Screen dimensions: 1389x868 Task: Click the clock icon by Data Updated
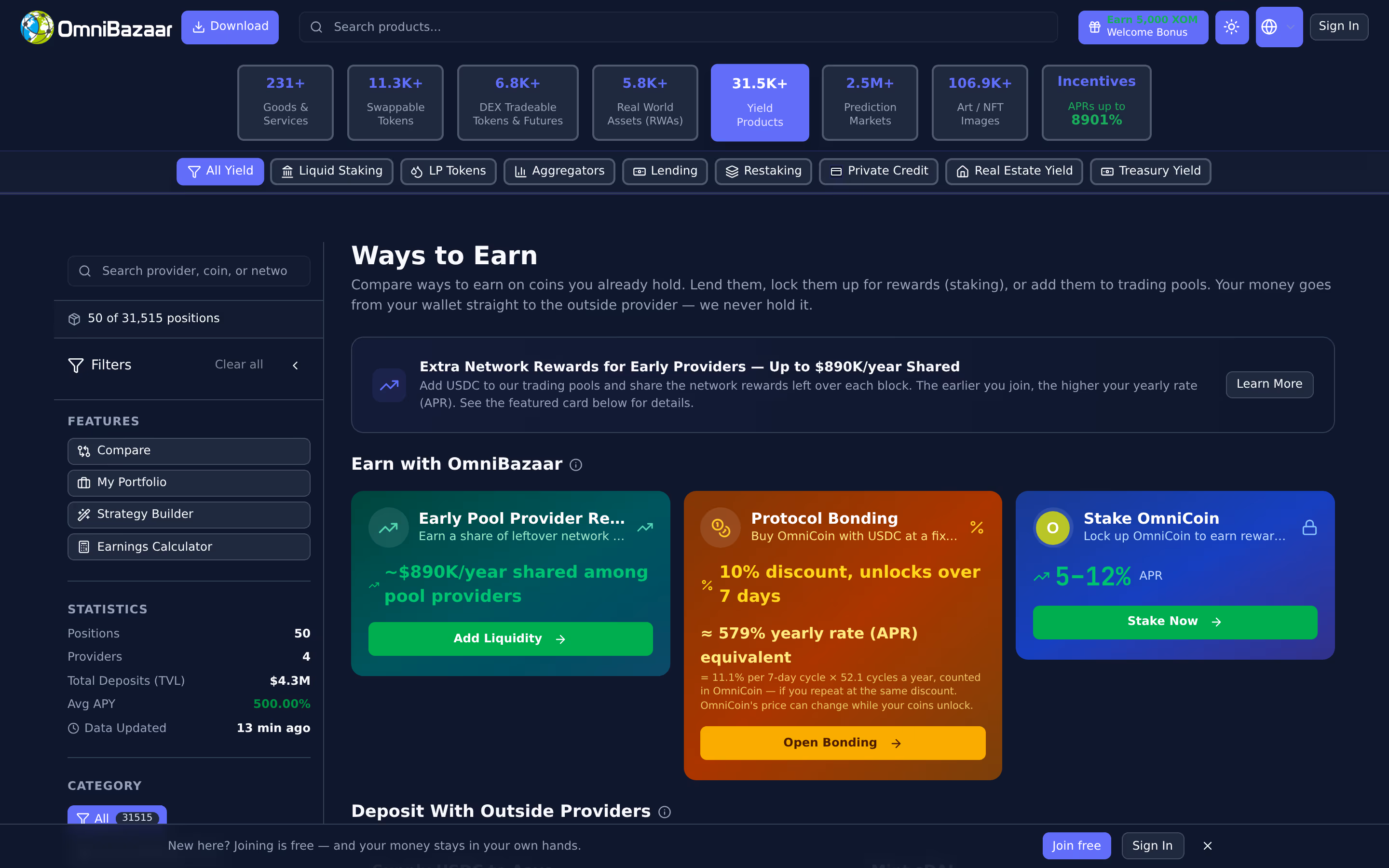coord(73,729)
